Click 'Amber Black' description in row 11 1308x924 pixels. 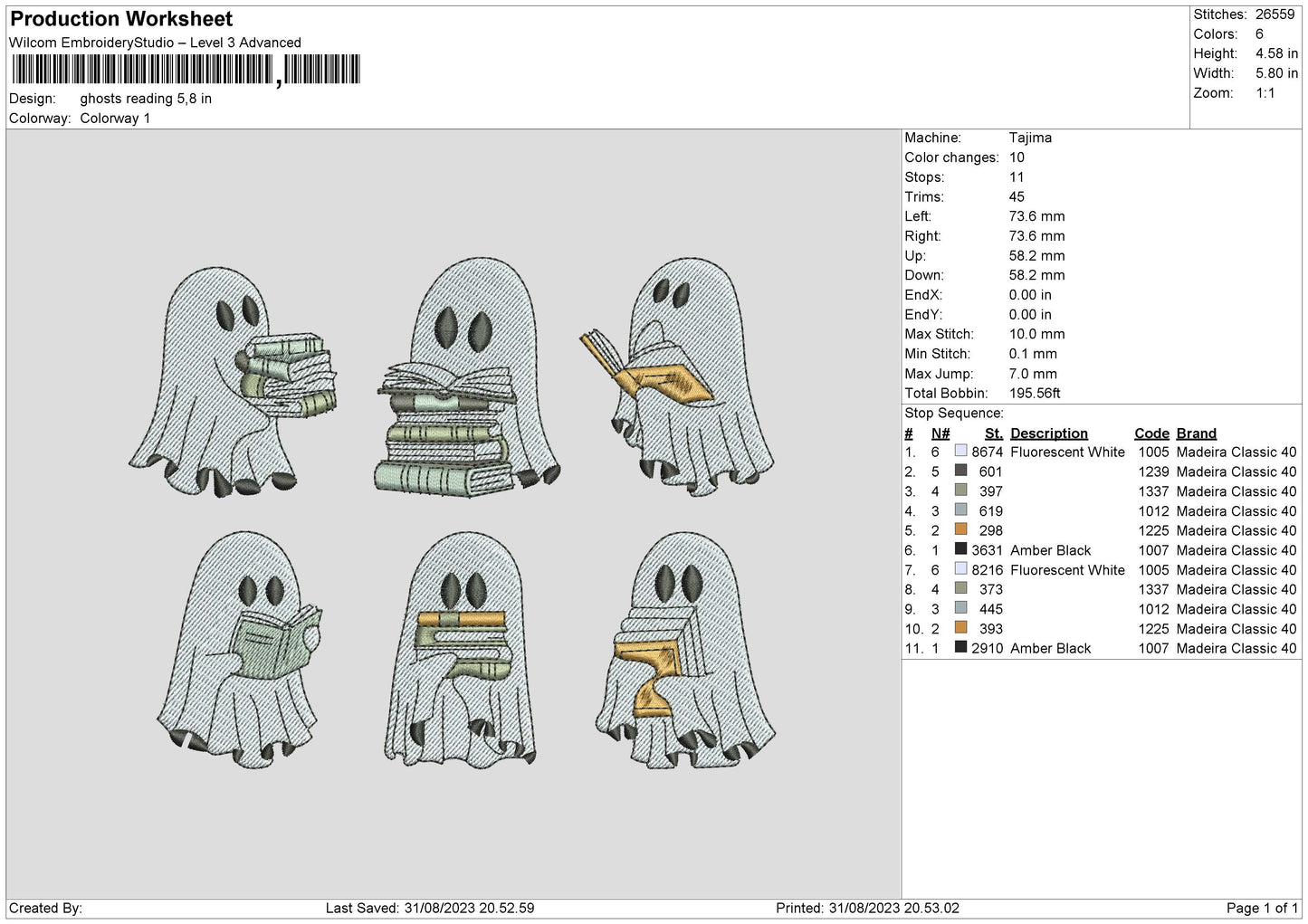(1050, 648)
